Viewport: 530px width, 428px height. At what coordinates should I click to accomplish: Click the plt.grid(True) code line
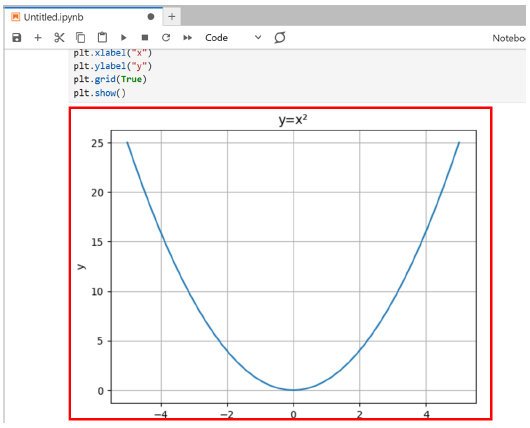point(110,79)
